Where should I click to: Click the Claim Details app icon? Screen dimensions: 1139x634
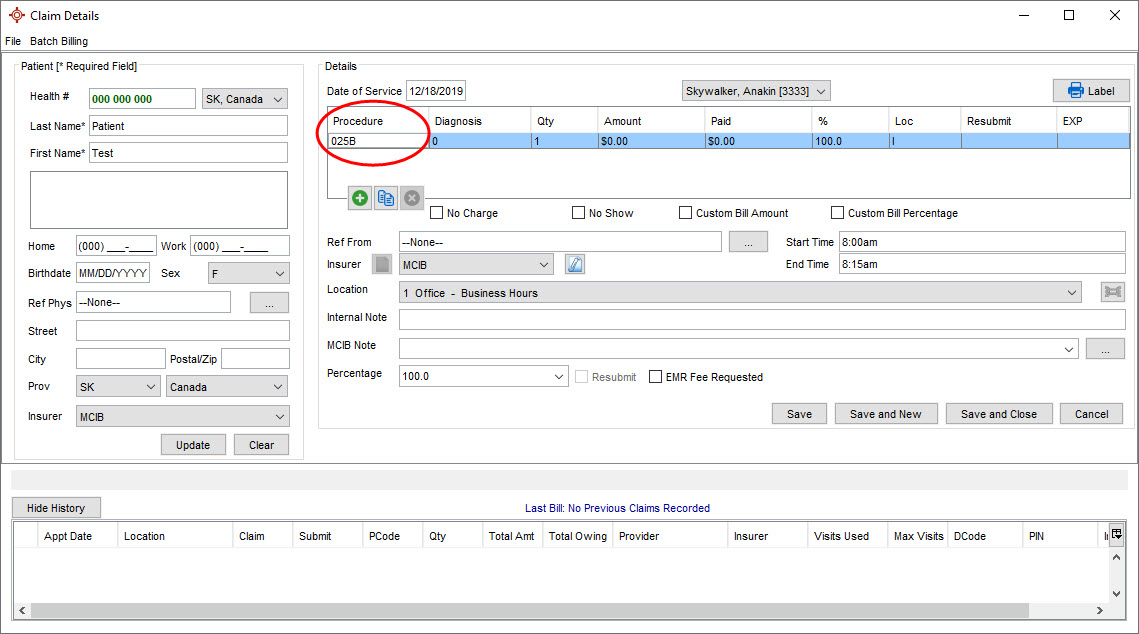point(17,15)
